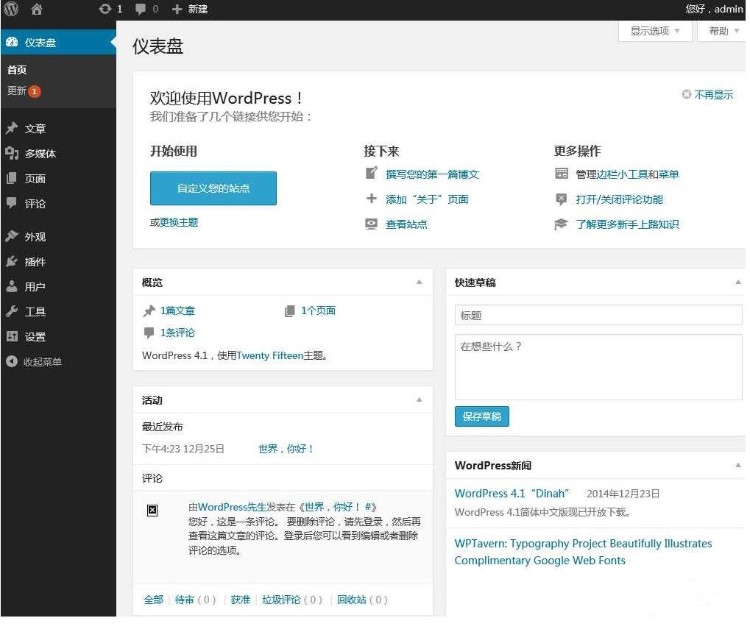Image resolution: width=750 pixels, height=643 pixels.
Task: Click the 更新 count badge
Action: 34,91
